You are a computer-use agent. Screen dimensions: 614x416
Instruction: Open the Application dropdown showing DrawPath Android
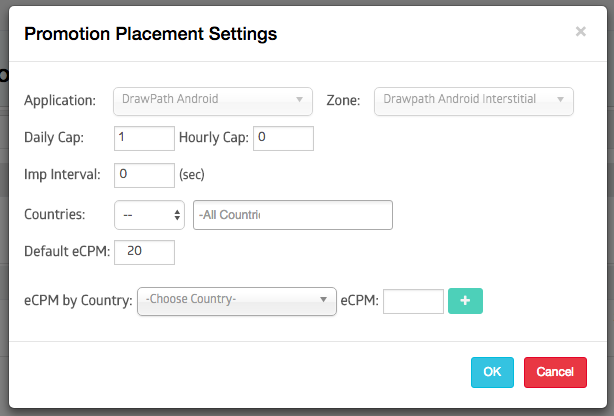point(213,101)
